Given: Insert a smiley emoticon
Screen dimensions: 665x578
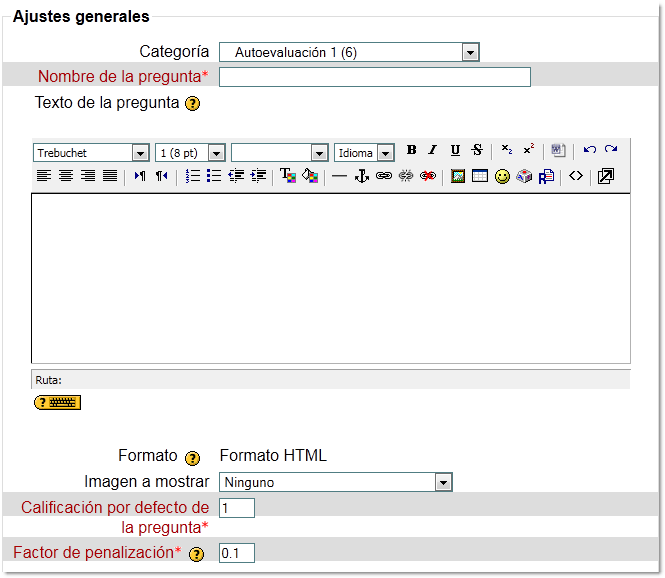Looking at the screenshot, I should click(x=502, y=176).
